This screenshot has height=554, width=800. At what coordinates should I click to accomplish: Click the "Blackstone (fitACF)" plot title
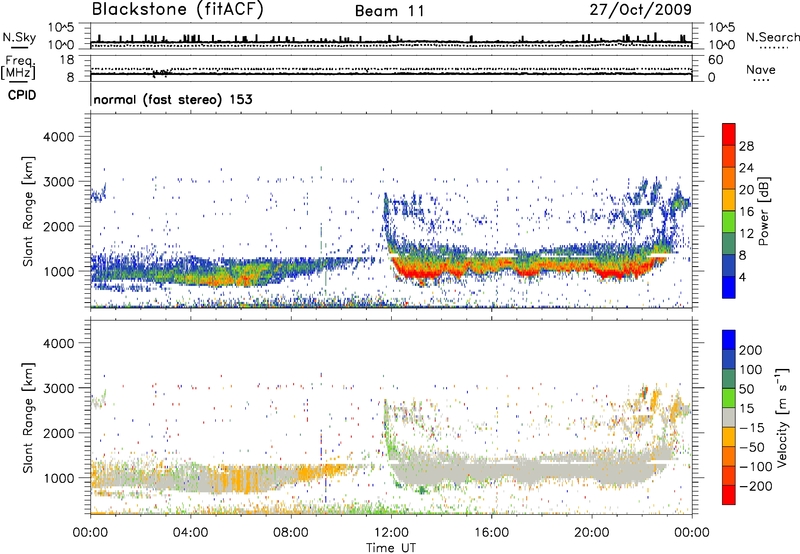[178, 10]
